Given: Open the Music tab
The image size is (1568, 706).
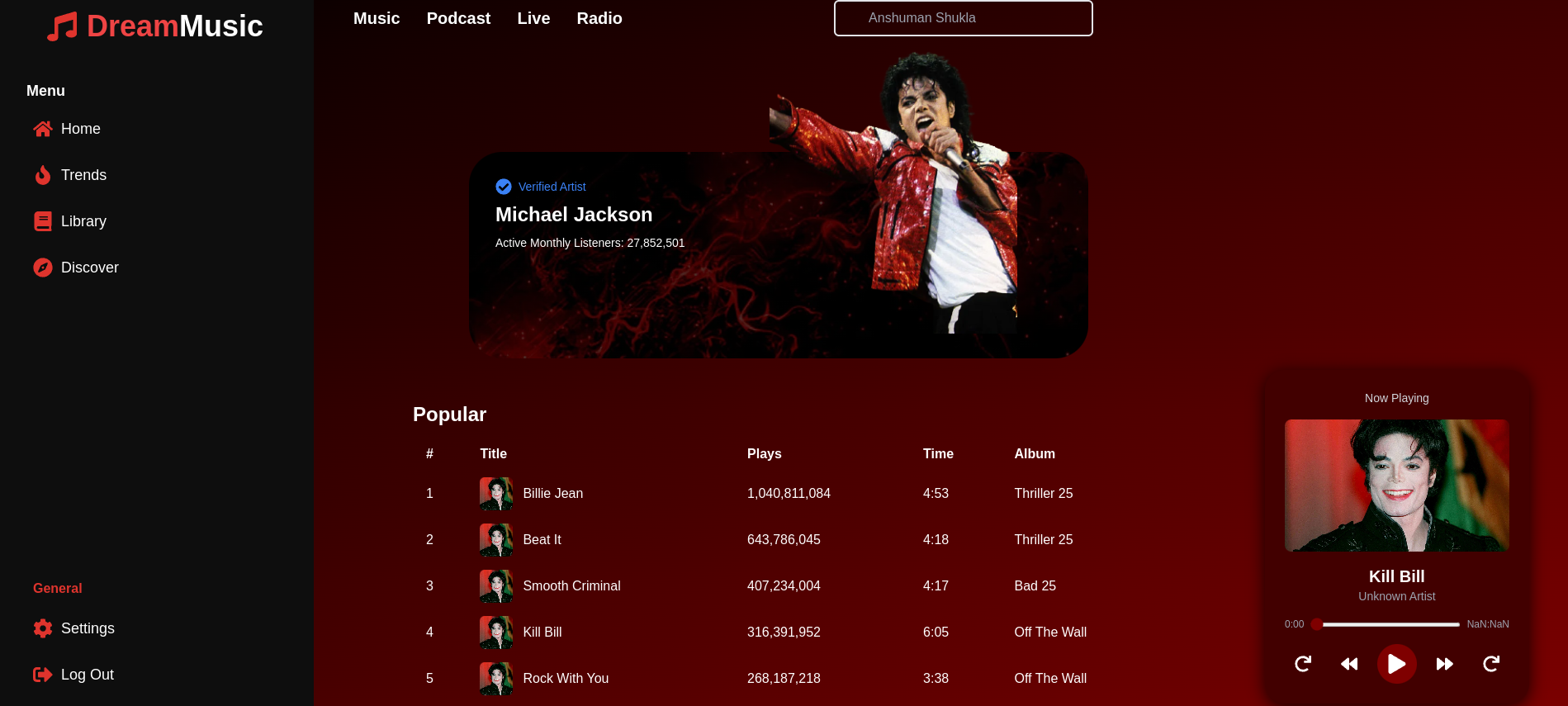Looking at the screenshot, I should point(377,18).
